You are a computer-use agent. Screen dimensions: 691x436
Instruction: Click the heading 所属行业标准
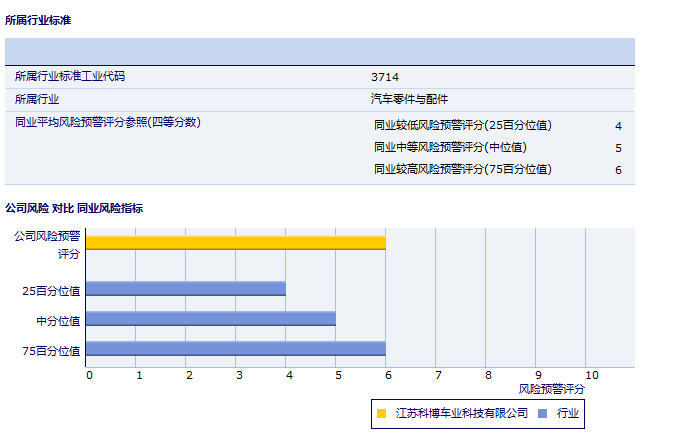pyautogui.click(x=38, y=20)
